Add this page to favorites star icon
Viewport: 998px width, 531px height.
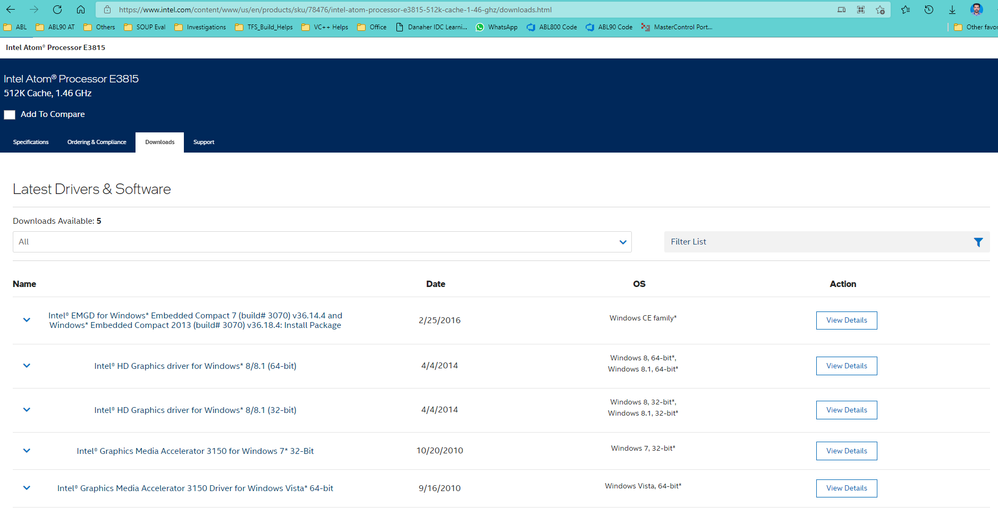point(881,9)
